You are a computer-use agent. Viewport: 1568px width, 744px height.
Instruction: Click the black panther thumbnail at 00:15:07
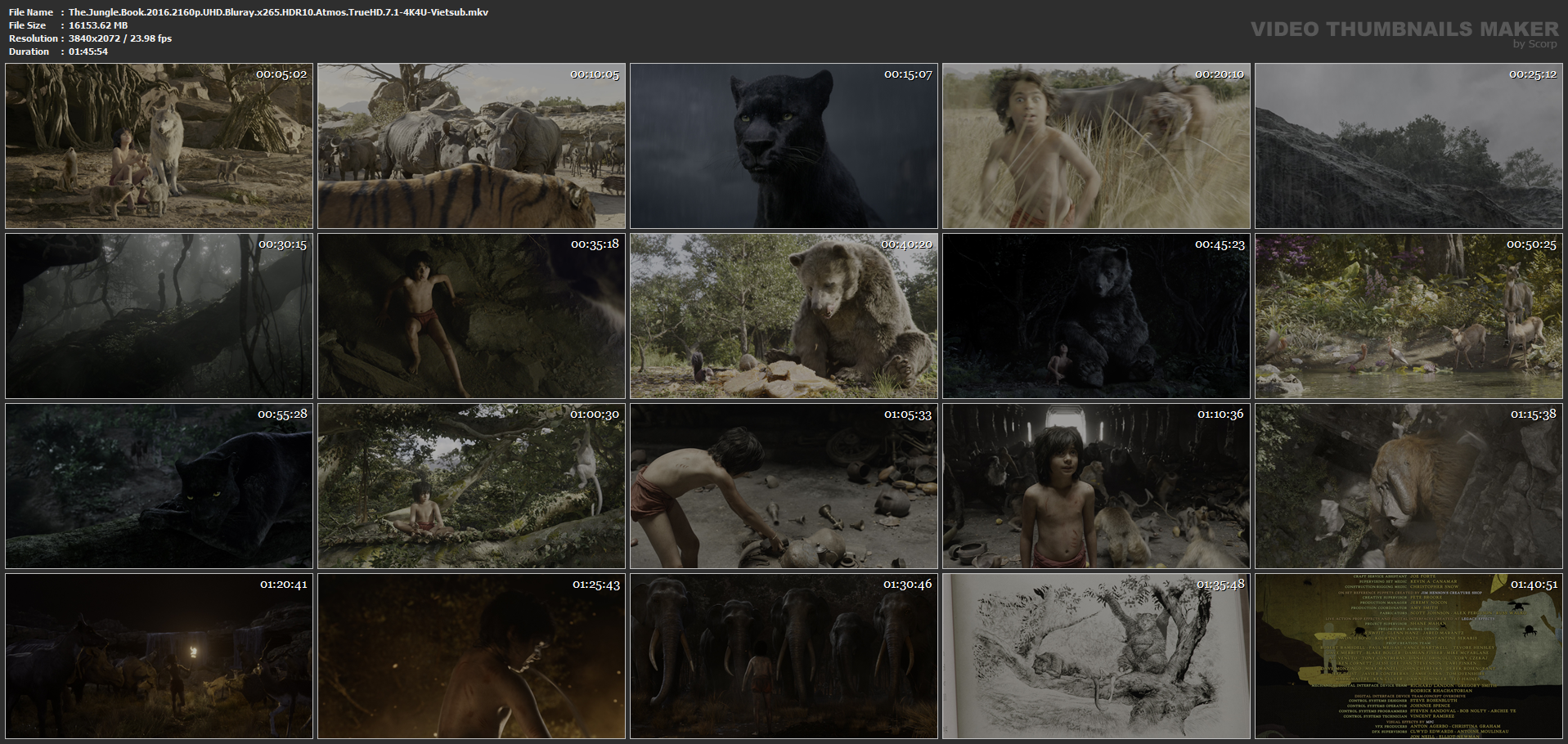click(784, 146)
